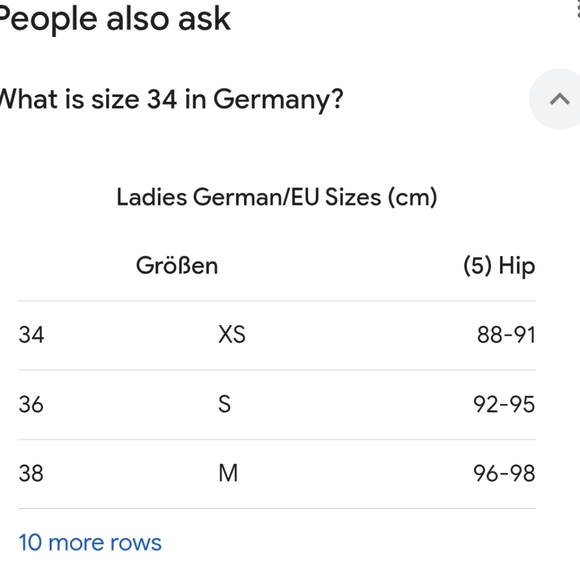Select the size 34 cell

(x=31, y=335)
